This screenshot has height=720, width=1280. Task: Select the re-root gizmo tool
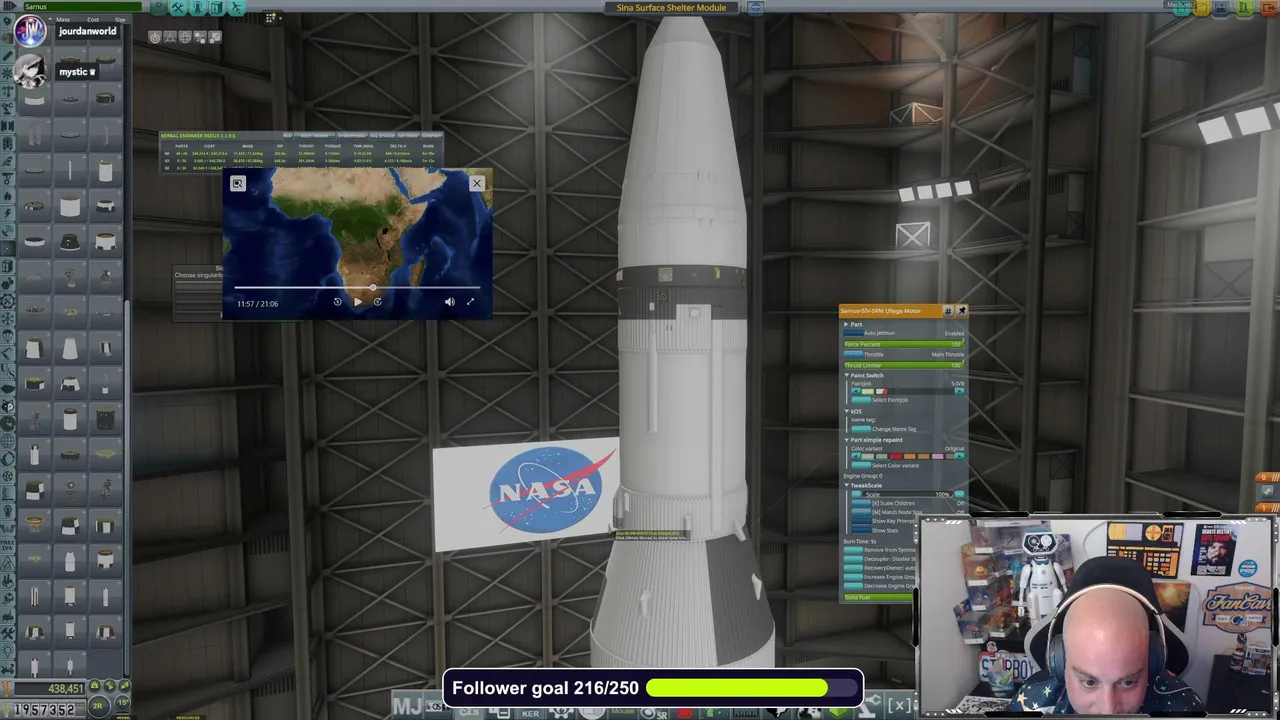[x=200, y=37]
